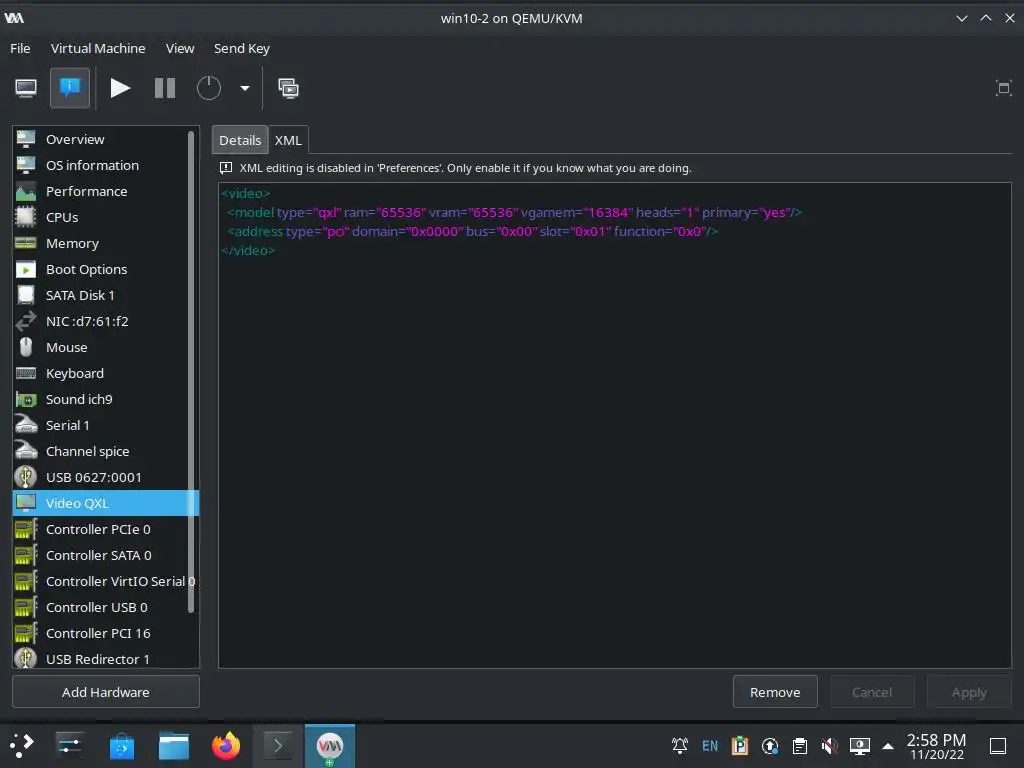Click the Remove button
The image size is (1024, 768).
coord(775,692)
